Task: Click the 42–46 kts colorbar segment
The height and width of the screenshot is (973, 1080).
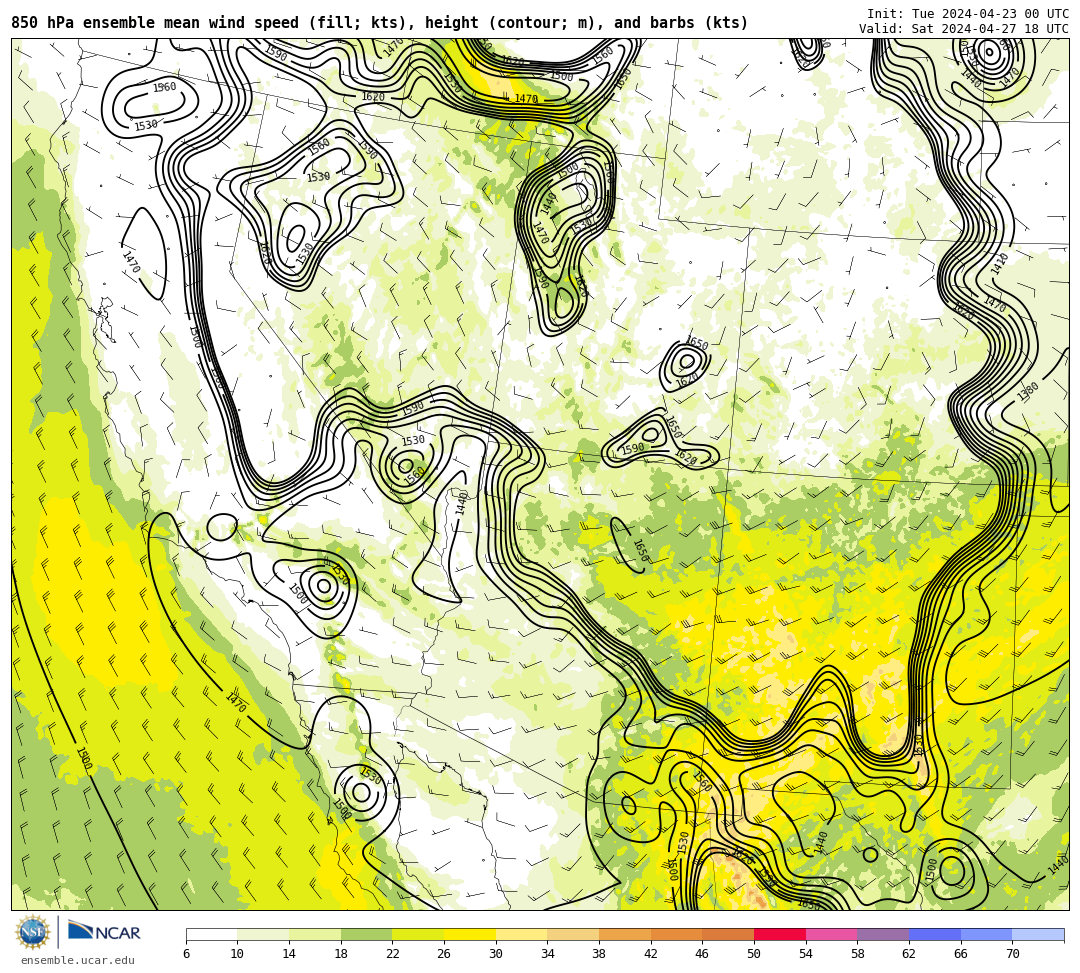Action: [x=676, y=934]
